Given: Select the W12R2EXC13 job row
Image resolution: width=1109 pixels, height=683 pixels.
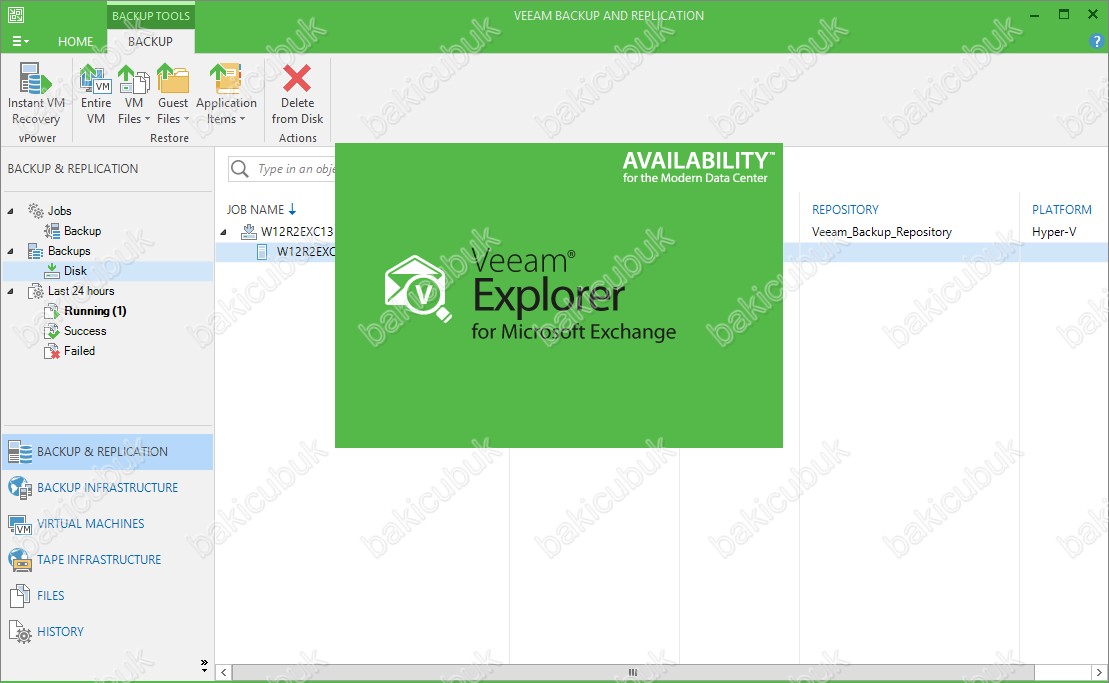Looking at the screenshot, I should [x=662, y=232].
